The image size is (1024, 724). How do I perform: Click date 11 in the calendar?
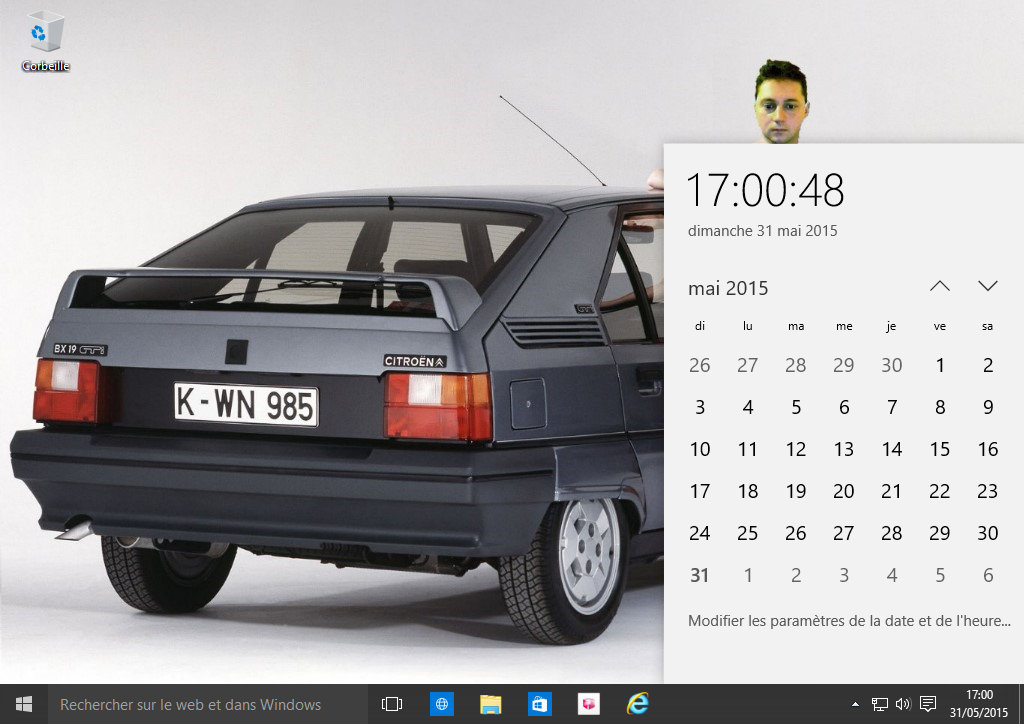coord(748,449)
